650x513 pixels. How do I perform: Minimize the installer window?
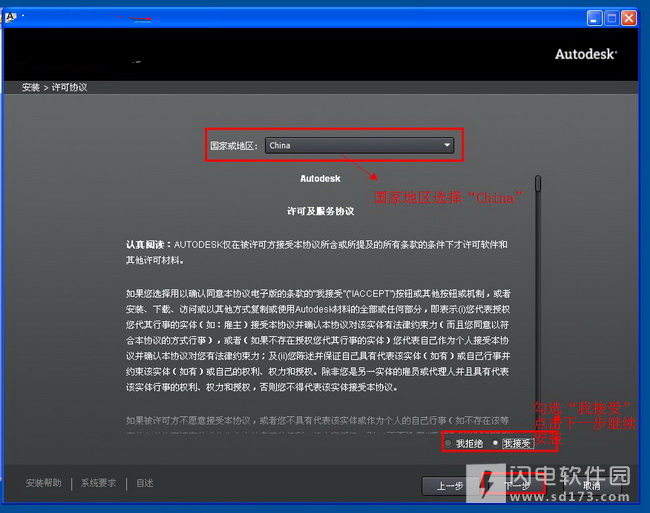pyautogui.click(x=594, y=18)
